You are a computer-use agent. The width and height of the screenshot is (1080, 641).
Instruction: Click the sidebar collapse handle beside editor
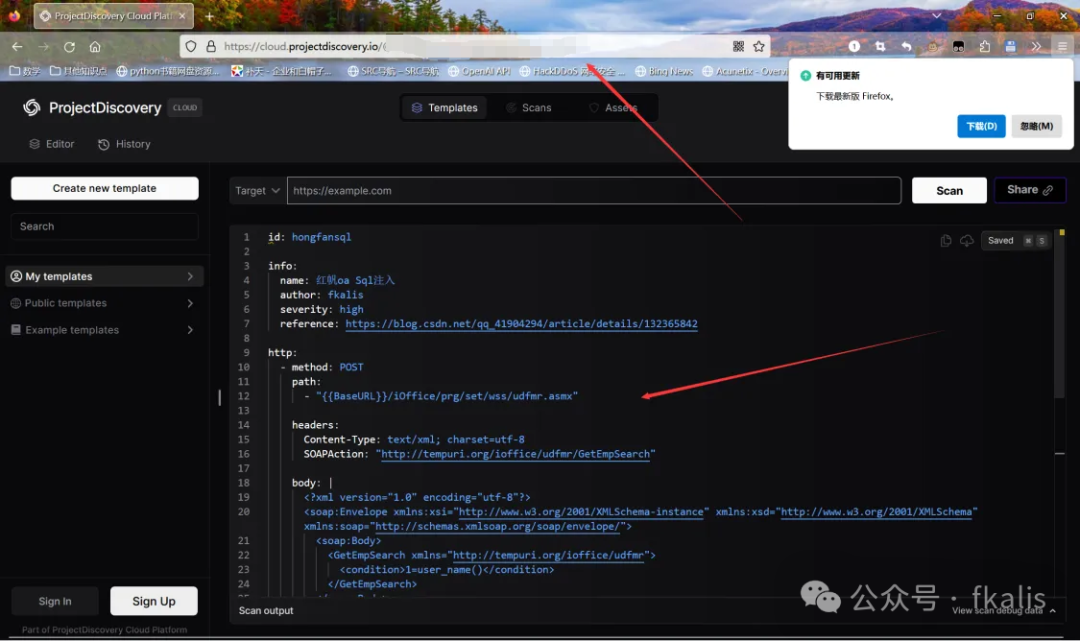(220, 397)
